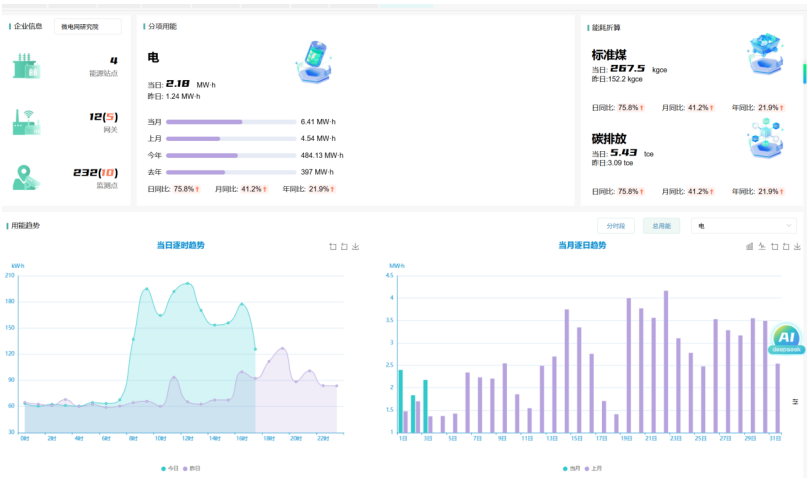The width and height of the screenshot is (808, 480).
Task: Save 当月逐日趋势 chart via download icon
Action: [796, 246]
